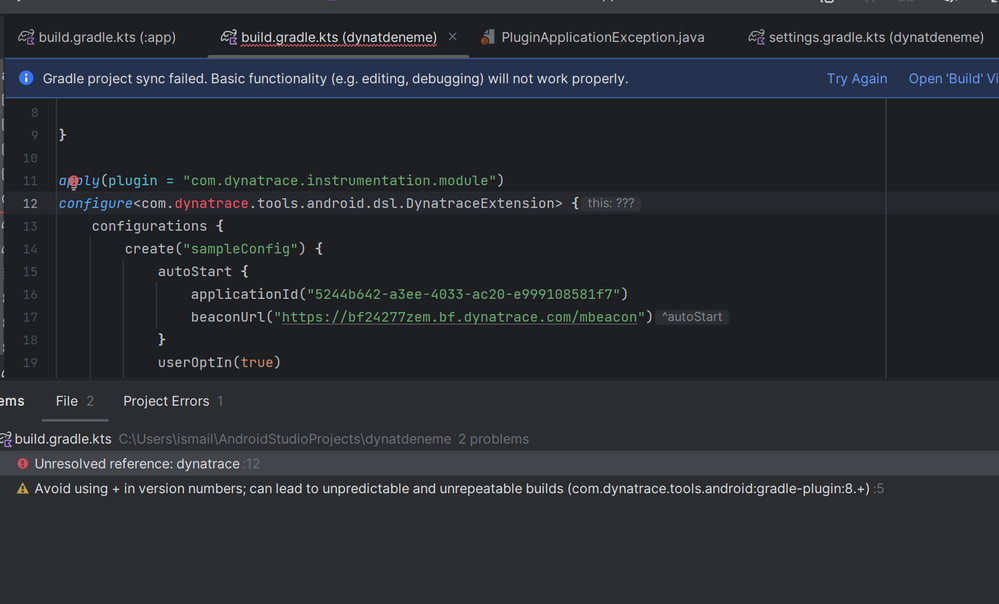Click line number 12 in the gutter

point(30,203)
